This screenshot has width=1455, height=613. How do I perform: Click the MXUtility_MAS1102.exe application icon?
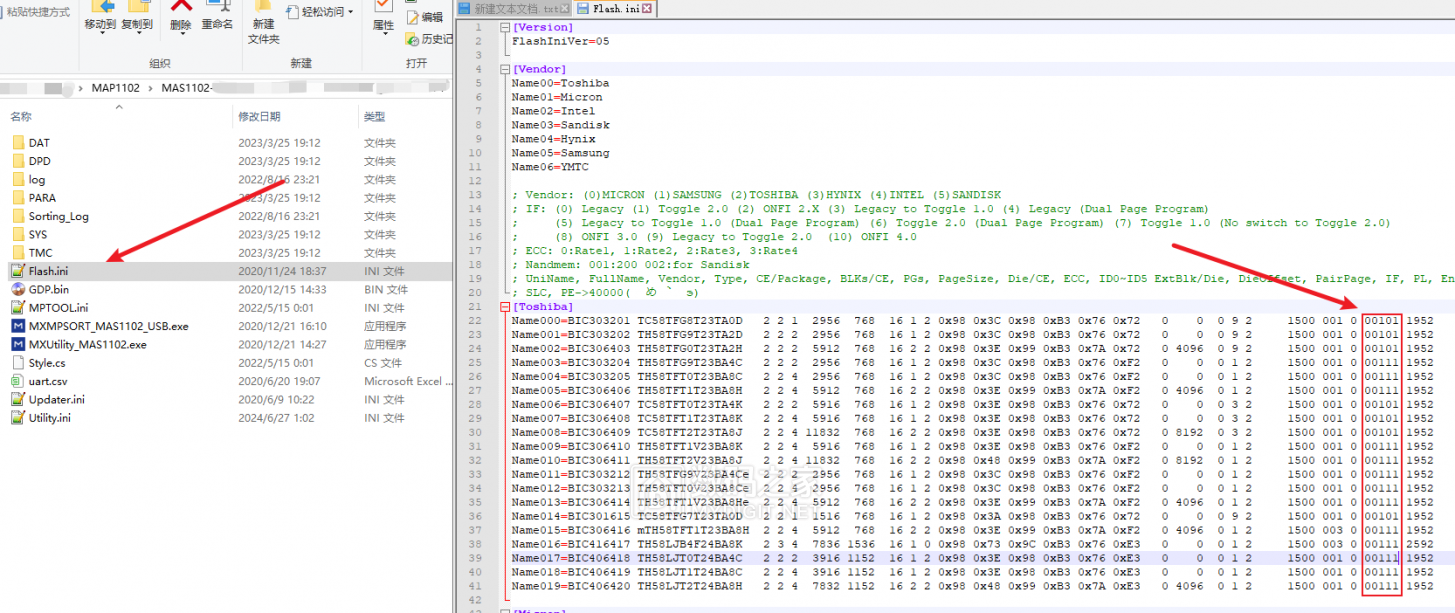18,344
